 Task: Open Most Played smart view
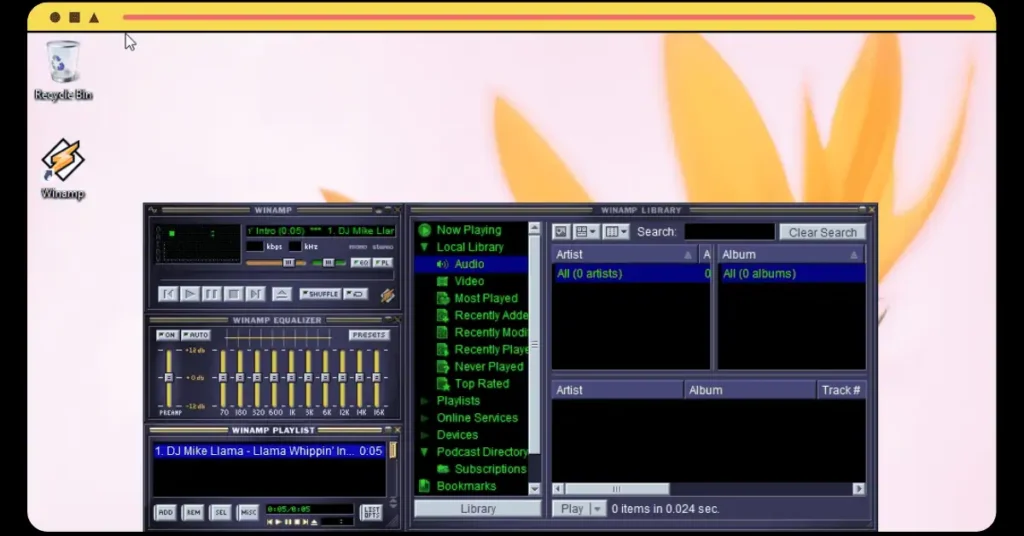point(486,298)
